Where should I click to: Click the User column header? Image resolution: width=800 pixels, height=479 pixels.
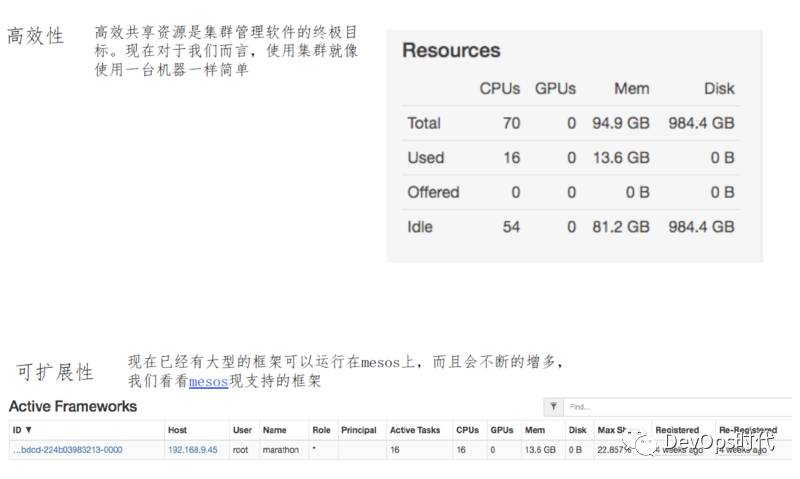242,430
